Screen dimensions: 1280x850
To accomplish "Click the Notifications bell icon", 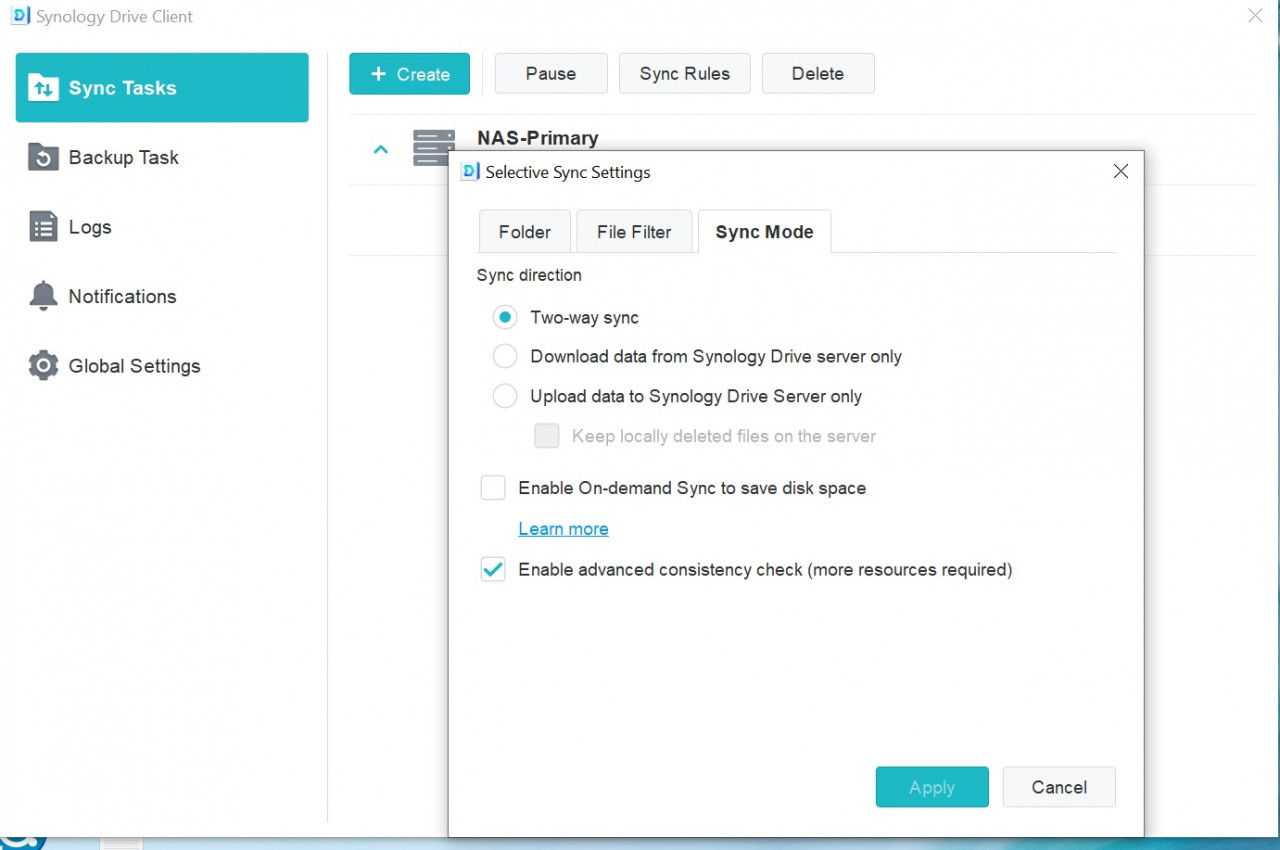I will click(x=43, y=296).
